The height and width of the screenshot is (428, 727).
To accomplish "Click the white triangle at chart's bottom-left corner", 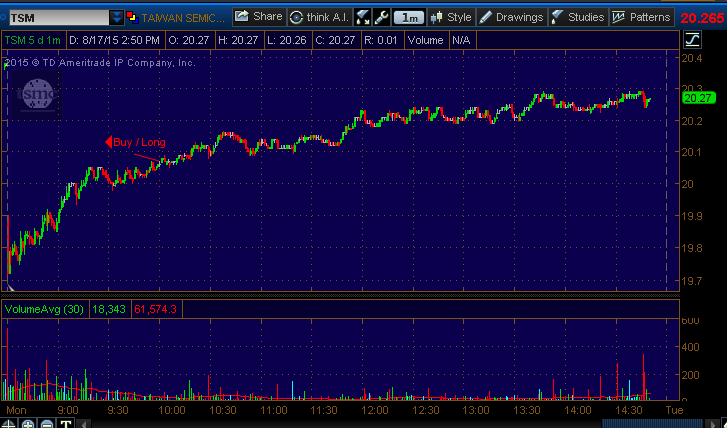I will click(x=10, y=287).
